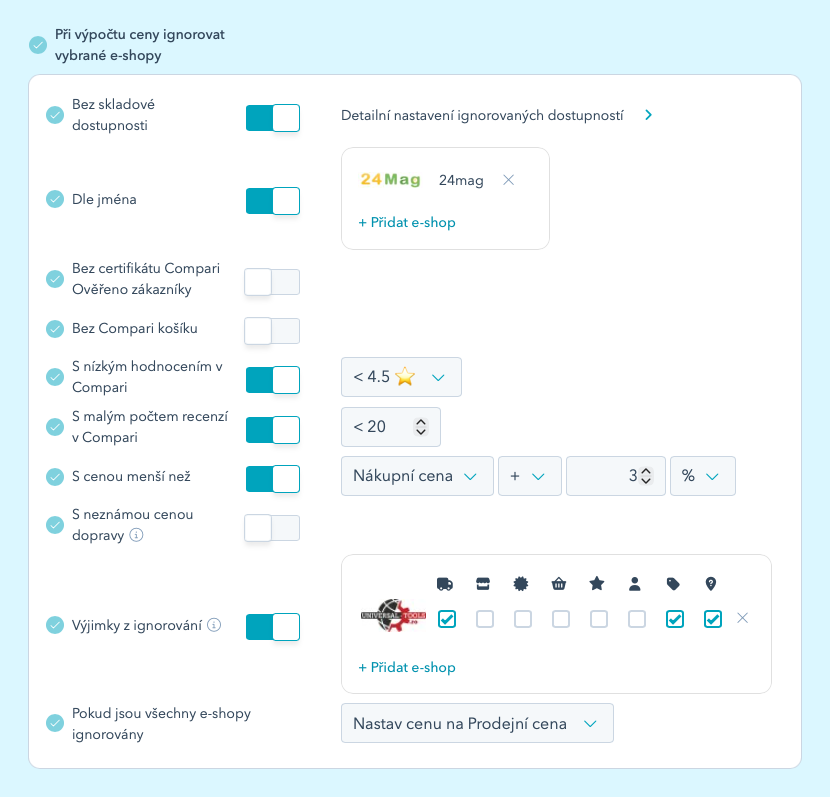Enable S neznámou cenou dopravy toggle
This screenshot has height=797, width=830.
pos(272,528)
